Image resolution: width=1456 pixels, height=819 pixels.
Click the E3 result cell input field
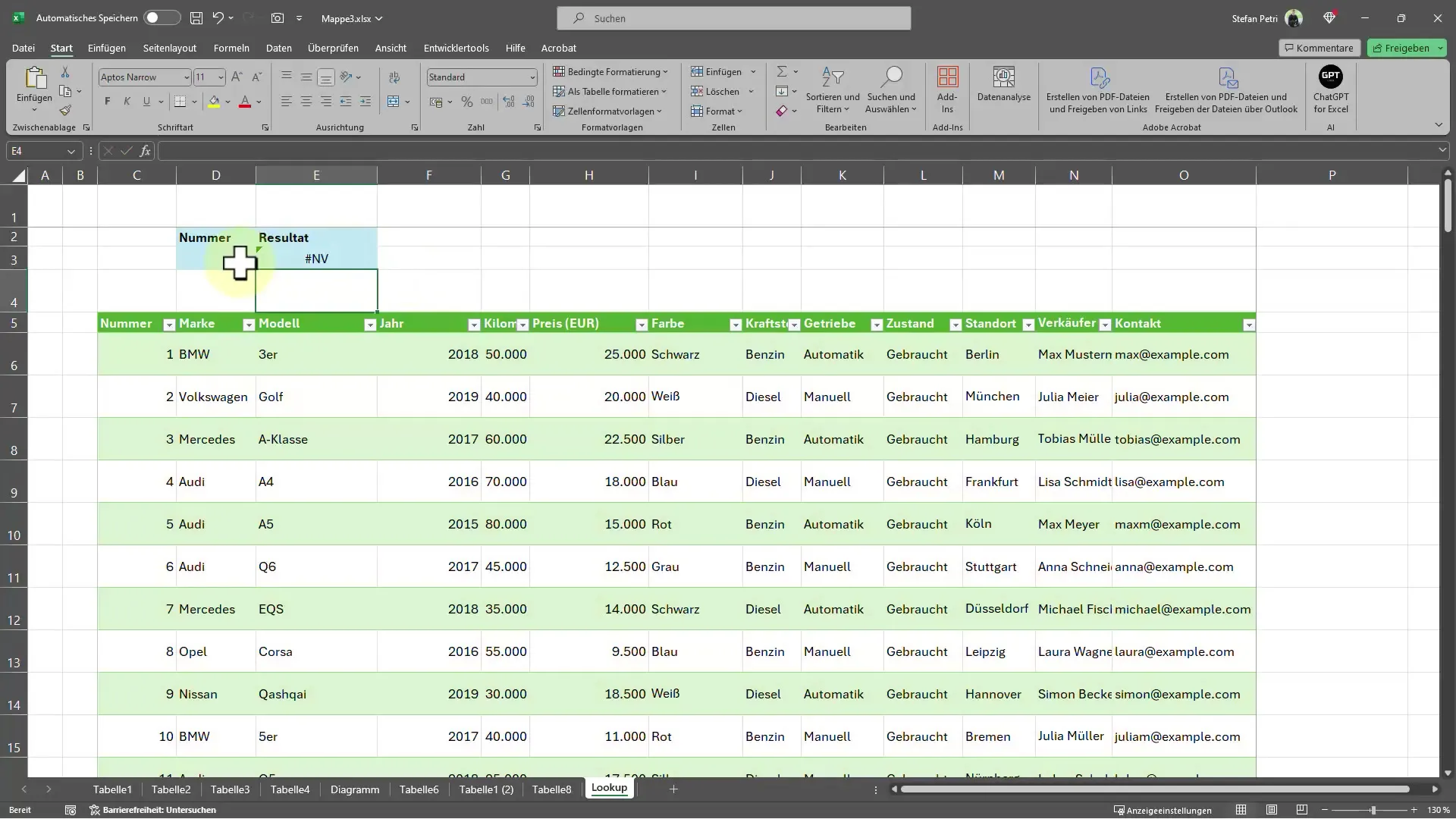316,258
